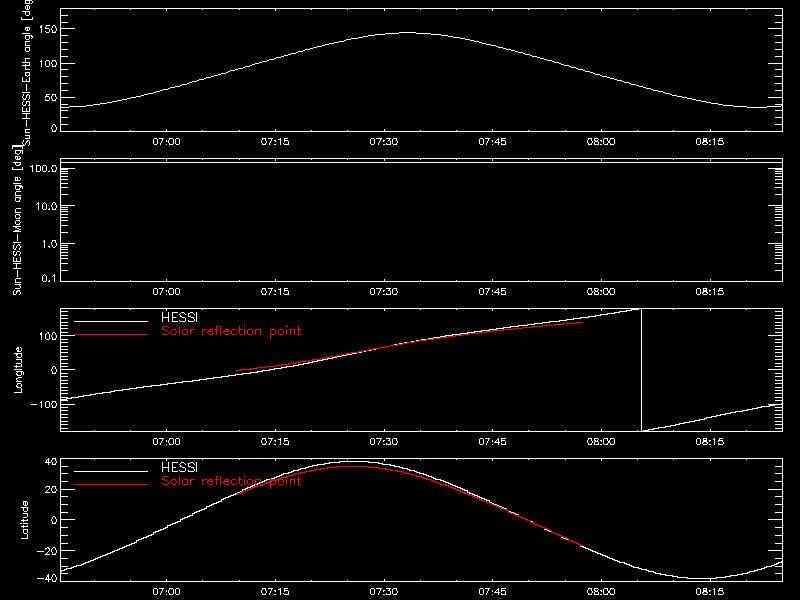Click 07:15 time label under Latitude plot
Viewport: 800px width, 600px height.
pyautogui.click(x=275, y=592)
